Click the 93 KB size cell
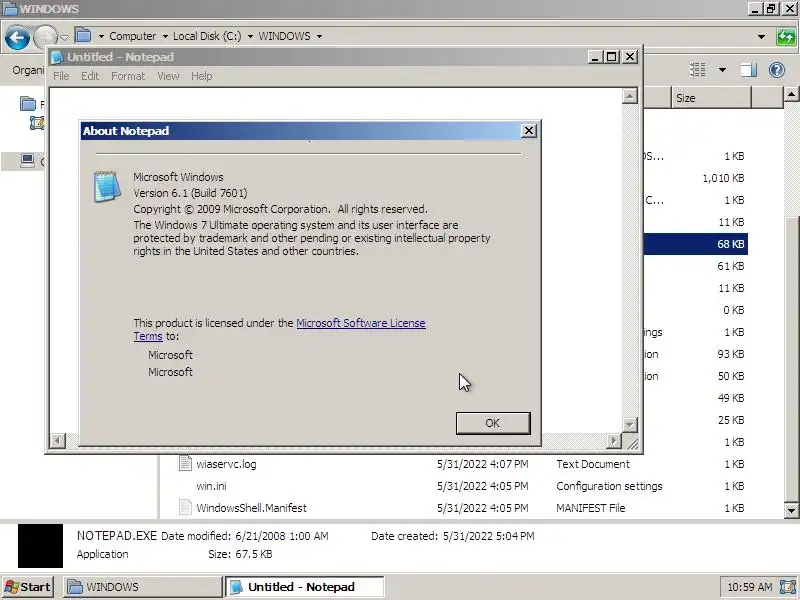 click(x=731, y=354)
